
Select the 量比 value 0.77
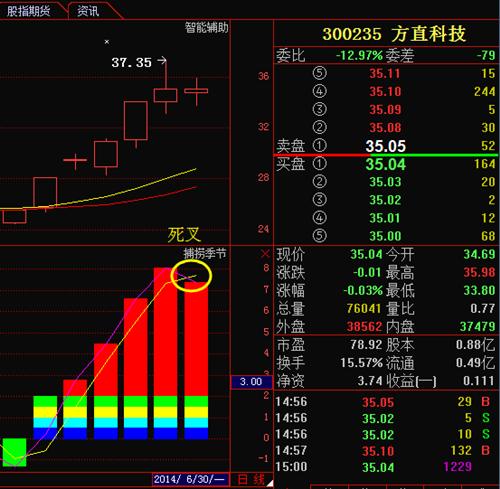[x=482, y=308]
